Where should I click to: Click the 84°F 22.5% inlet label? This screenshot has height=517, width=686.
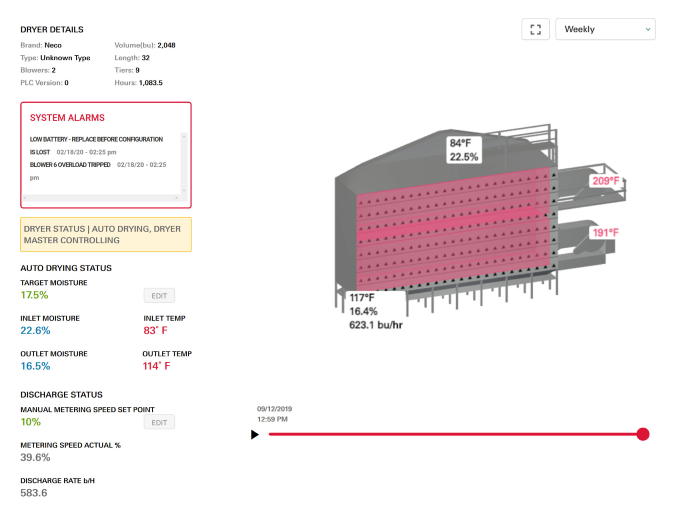coord(464,150)
